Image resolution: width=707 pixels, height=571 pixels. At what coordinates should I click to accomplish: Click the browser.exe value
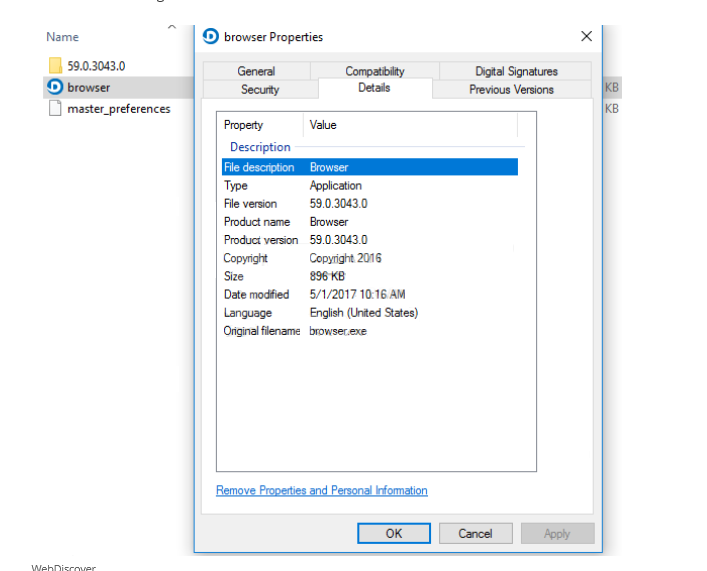click(x=338, y=331)
